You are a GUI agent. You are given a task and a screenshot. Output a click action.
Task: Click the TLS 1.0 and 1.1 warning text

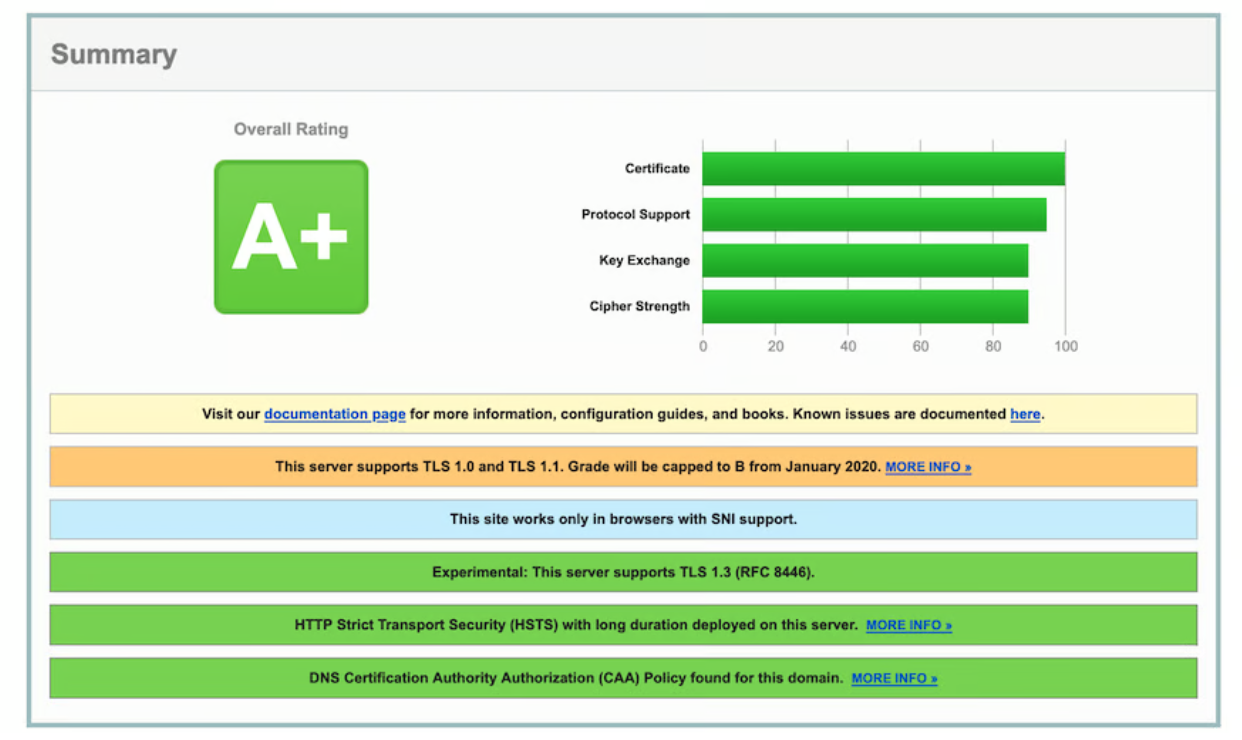point(578,467)
